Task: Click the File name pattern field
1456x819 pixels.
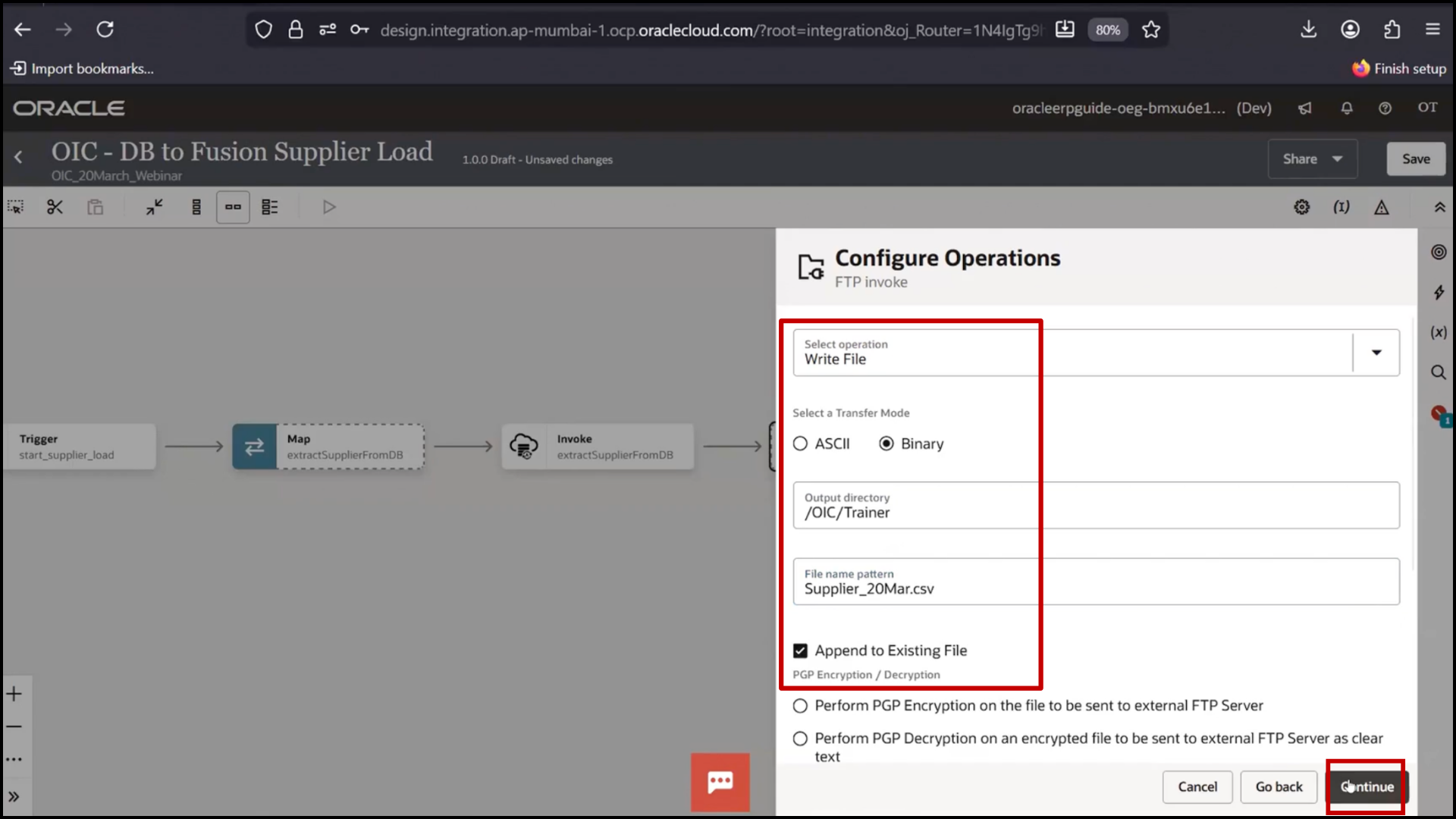Action: point(1096,582)
